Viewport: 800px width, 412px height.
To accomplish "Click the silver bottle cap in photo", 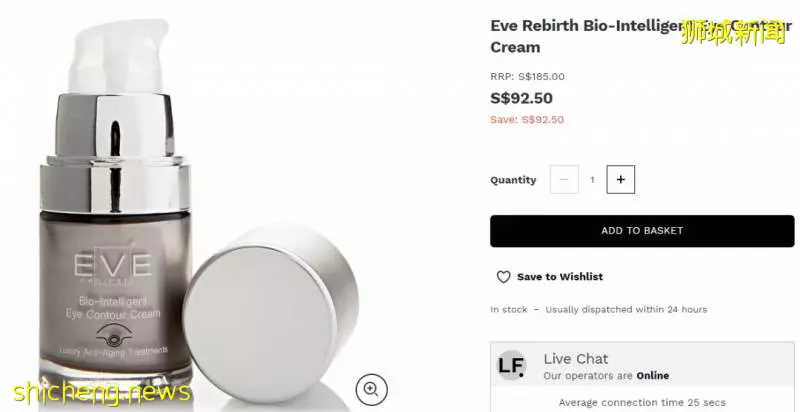I will [270, 311].
